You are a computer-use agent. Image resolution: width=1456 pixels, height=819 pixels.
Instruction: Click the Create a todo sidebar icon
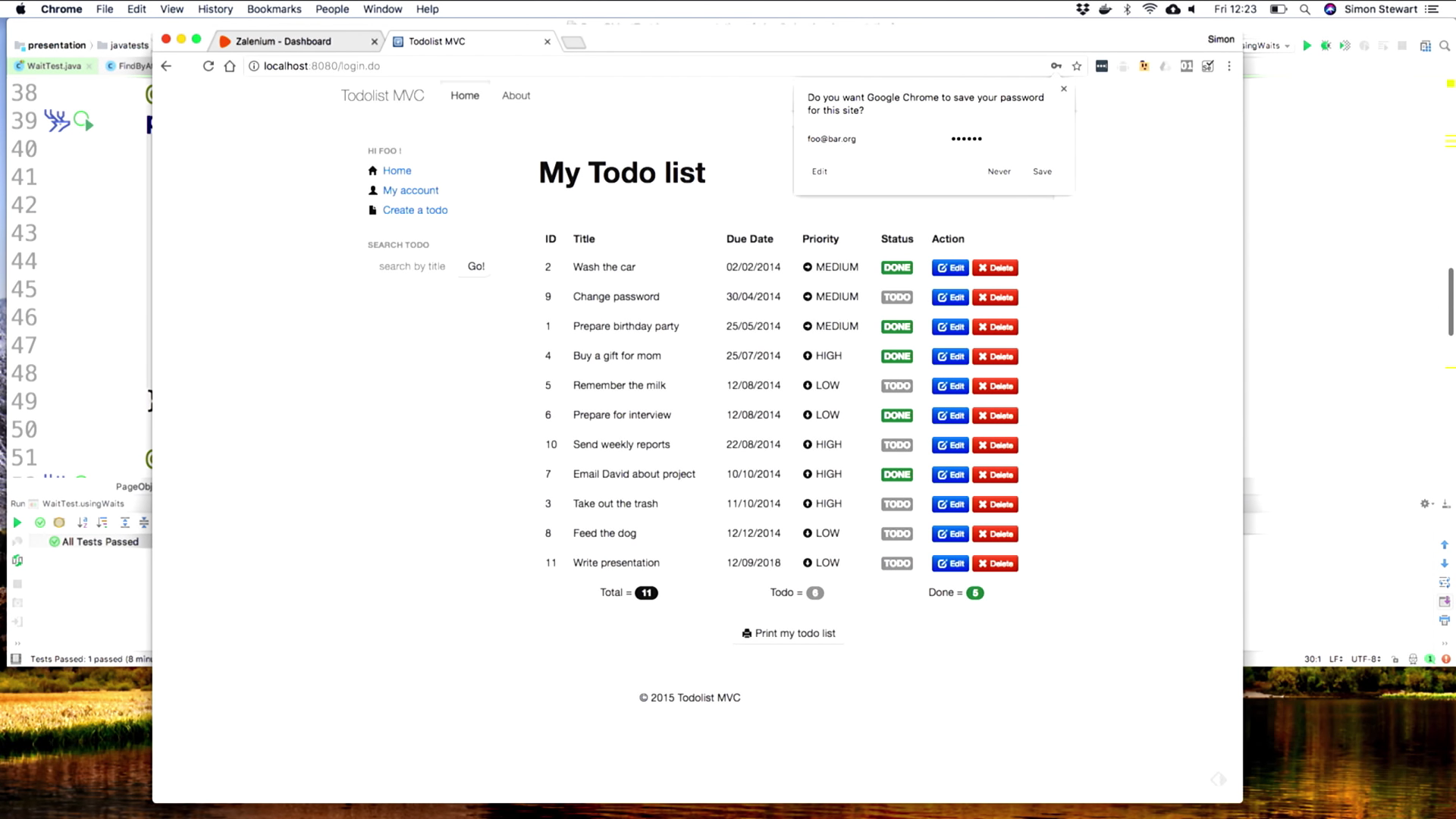(x=373, y=210)
